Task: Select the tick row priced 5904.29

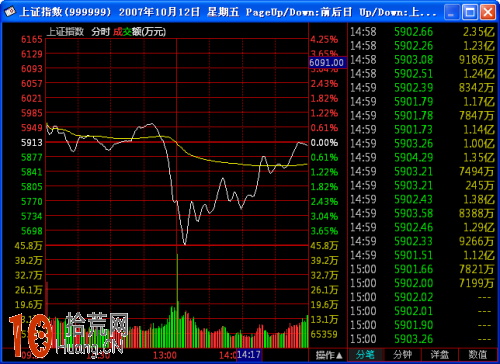Action: 422,158
